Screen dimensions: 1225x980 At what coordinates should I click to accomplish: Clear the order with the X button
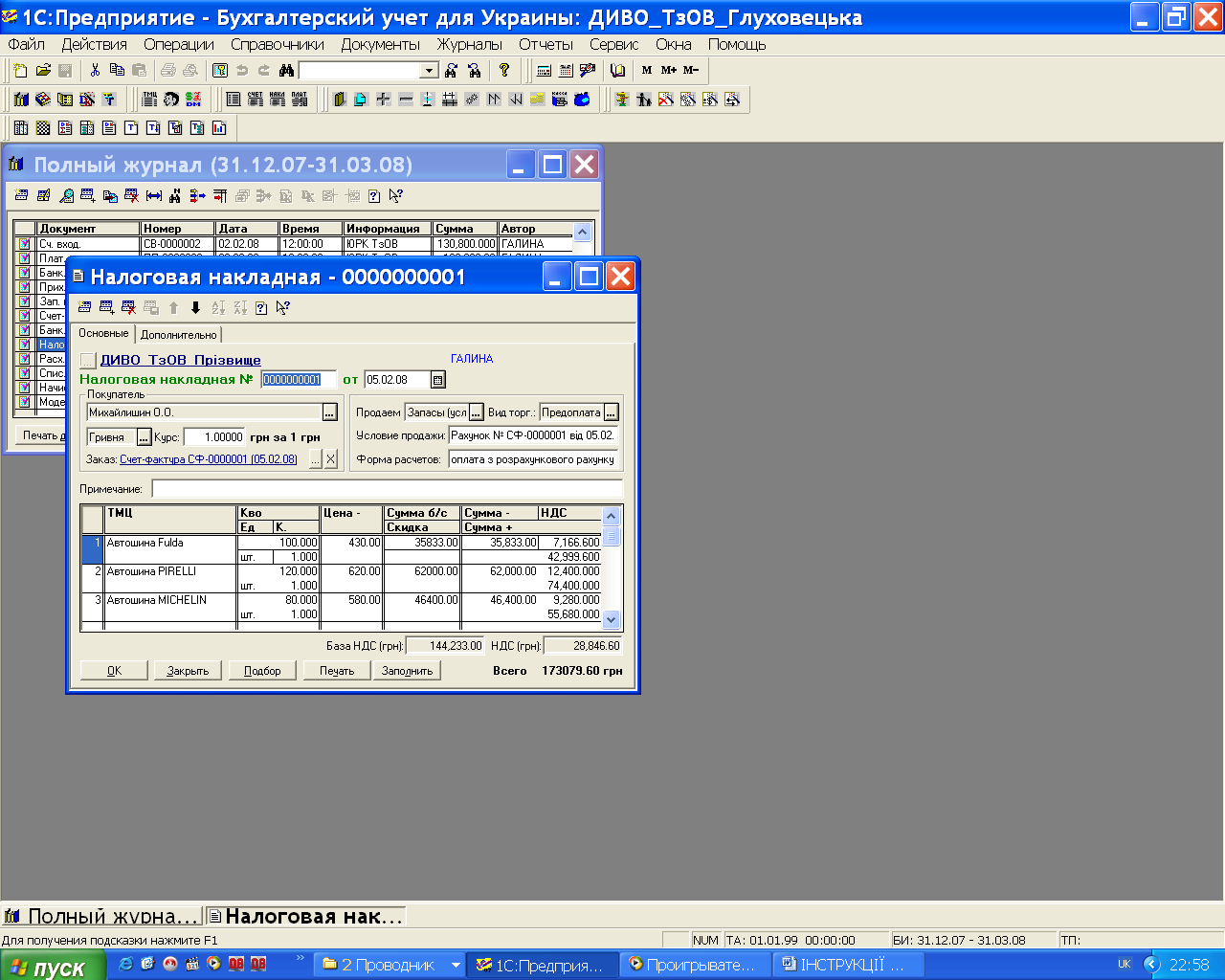pos(331,459)
